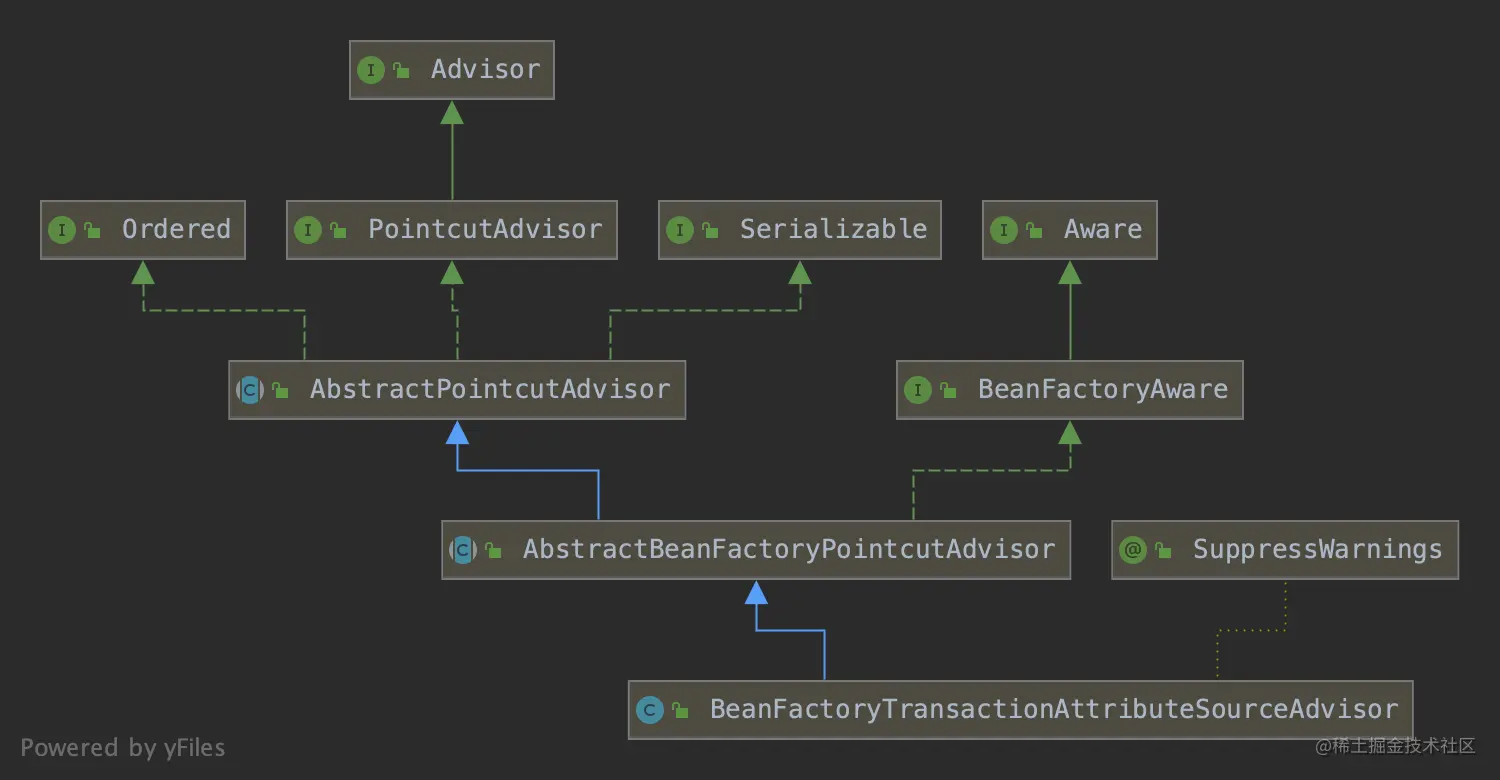Click the interface icon on the Aware node
Screen dimensions: 1500x780
[1004, 230]
